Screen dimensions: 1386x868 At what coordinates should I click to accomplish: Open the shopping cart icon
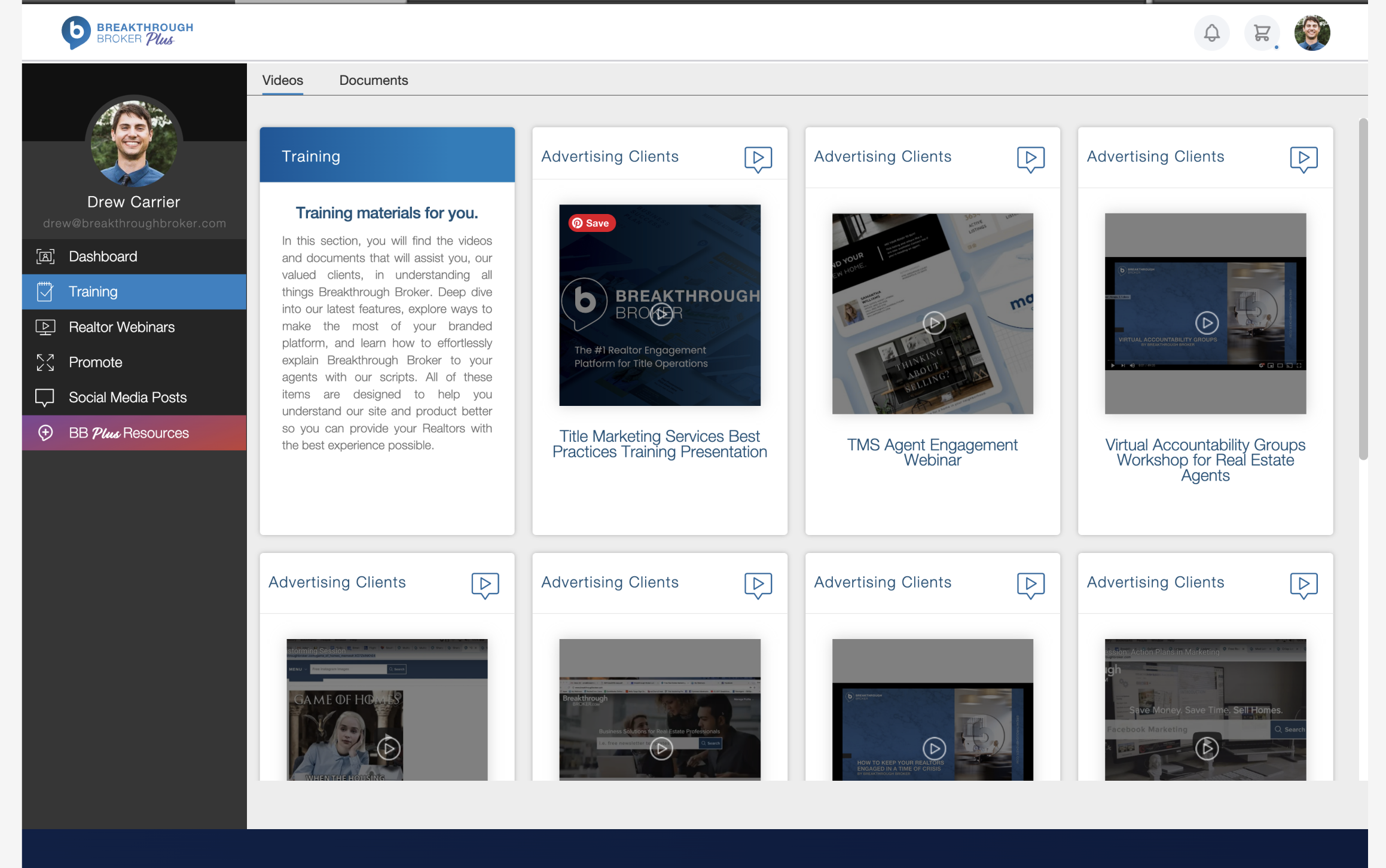(1262, 33)
